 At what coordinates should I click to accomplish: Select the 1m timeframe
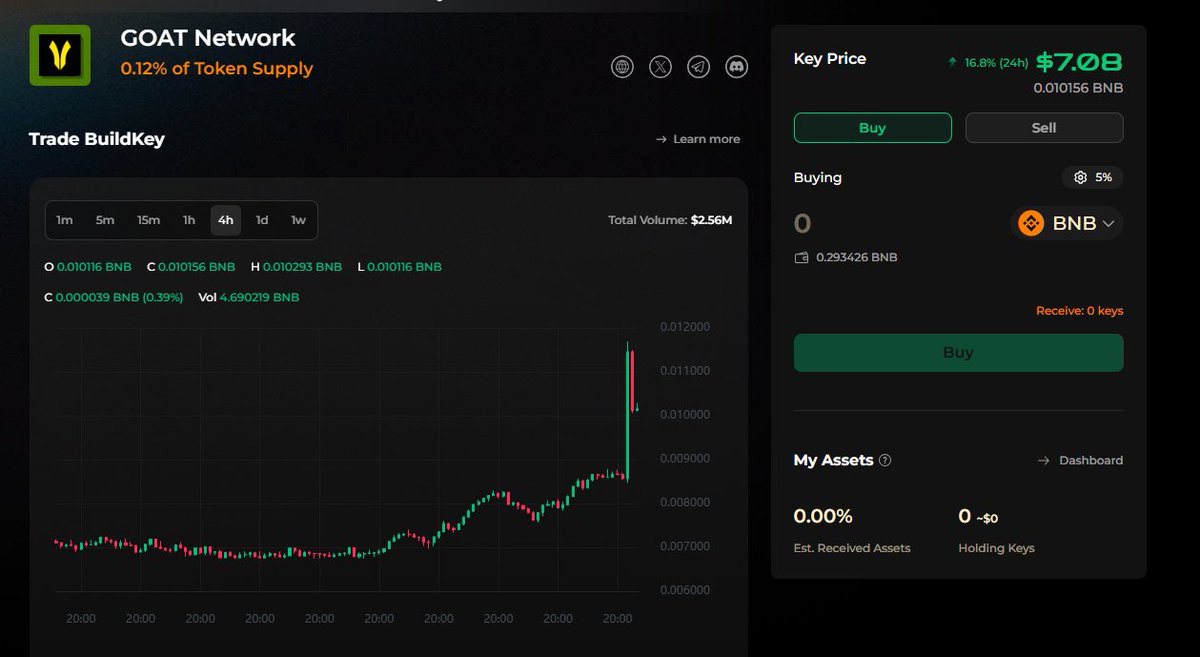pyautogui.click(x=64, y=220)
